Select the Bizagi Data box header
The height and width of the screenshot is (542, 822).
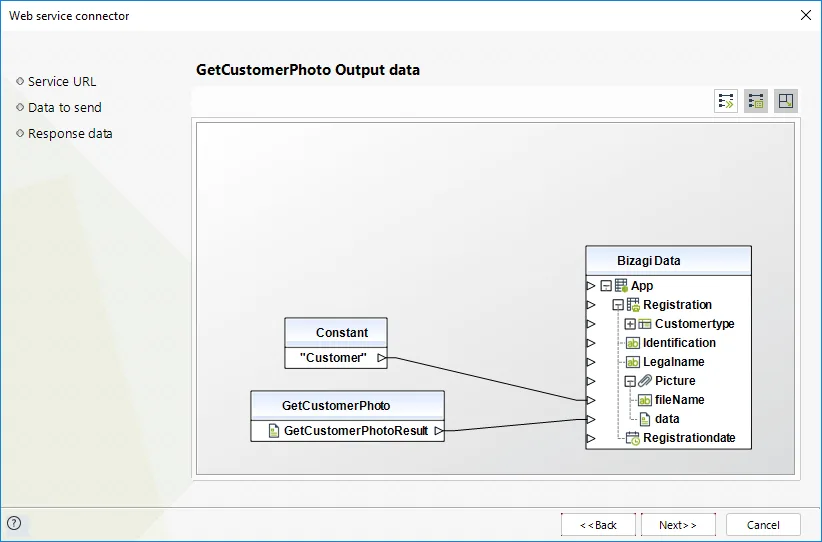[668, 261]
